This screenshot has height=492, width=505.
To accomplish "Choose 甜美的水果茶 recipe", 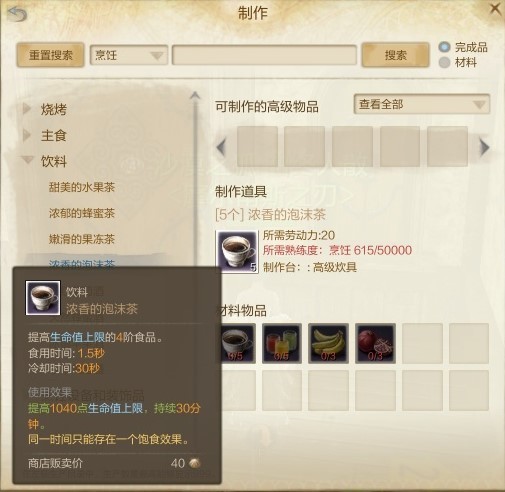I will pos(82,187).
